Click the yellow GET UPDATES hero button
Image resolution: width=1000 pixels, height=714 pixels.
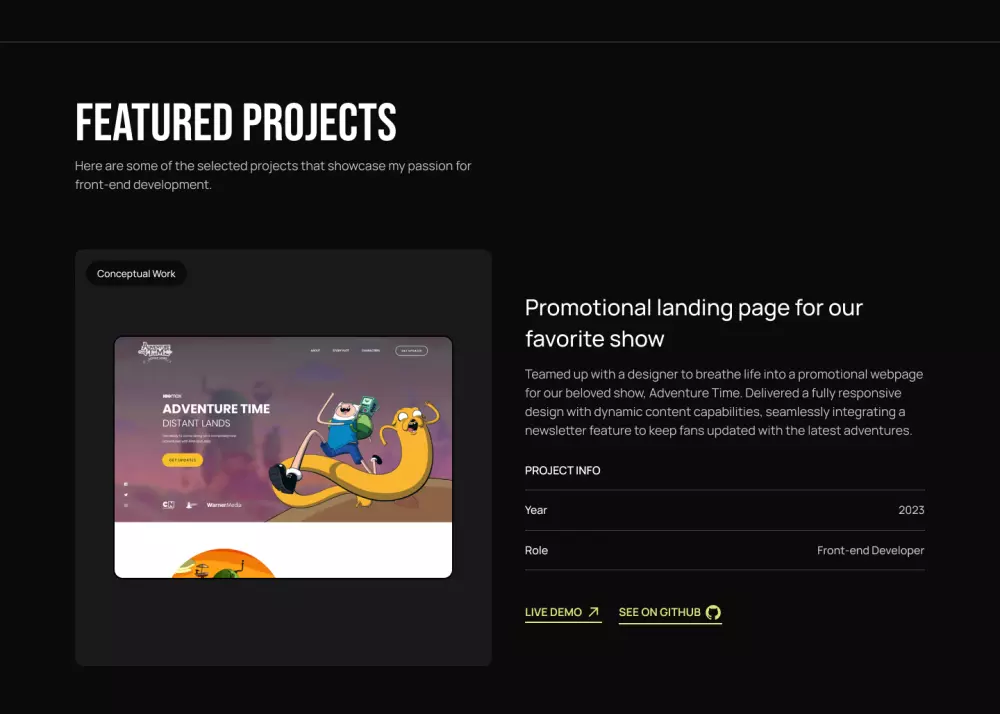point(182,460)
